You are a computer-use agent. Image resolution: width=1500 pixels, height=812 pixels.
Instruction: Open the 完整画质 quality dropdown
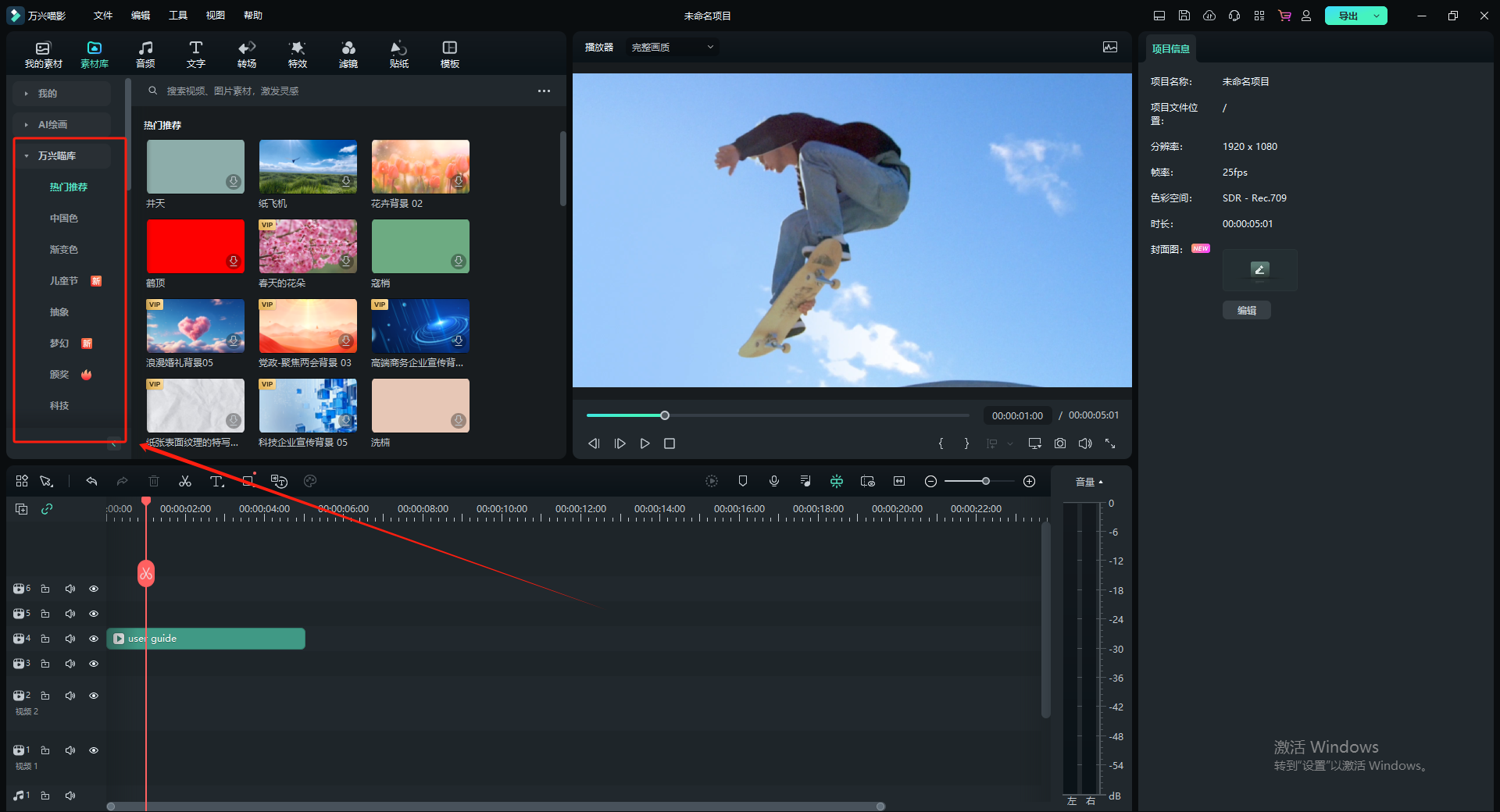(x=672, y=48)
